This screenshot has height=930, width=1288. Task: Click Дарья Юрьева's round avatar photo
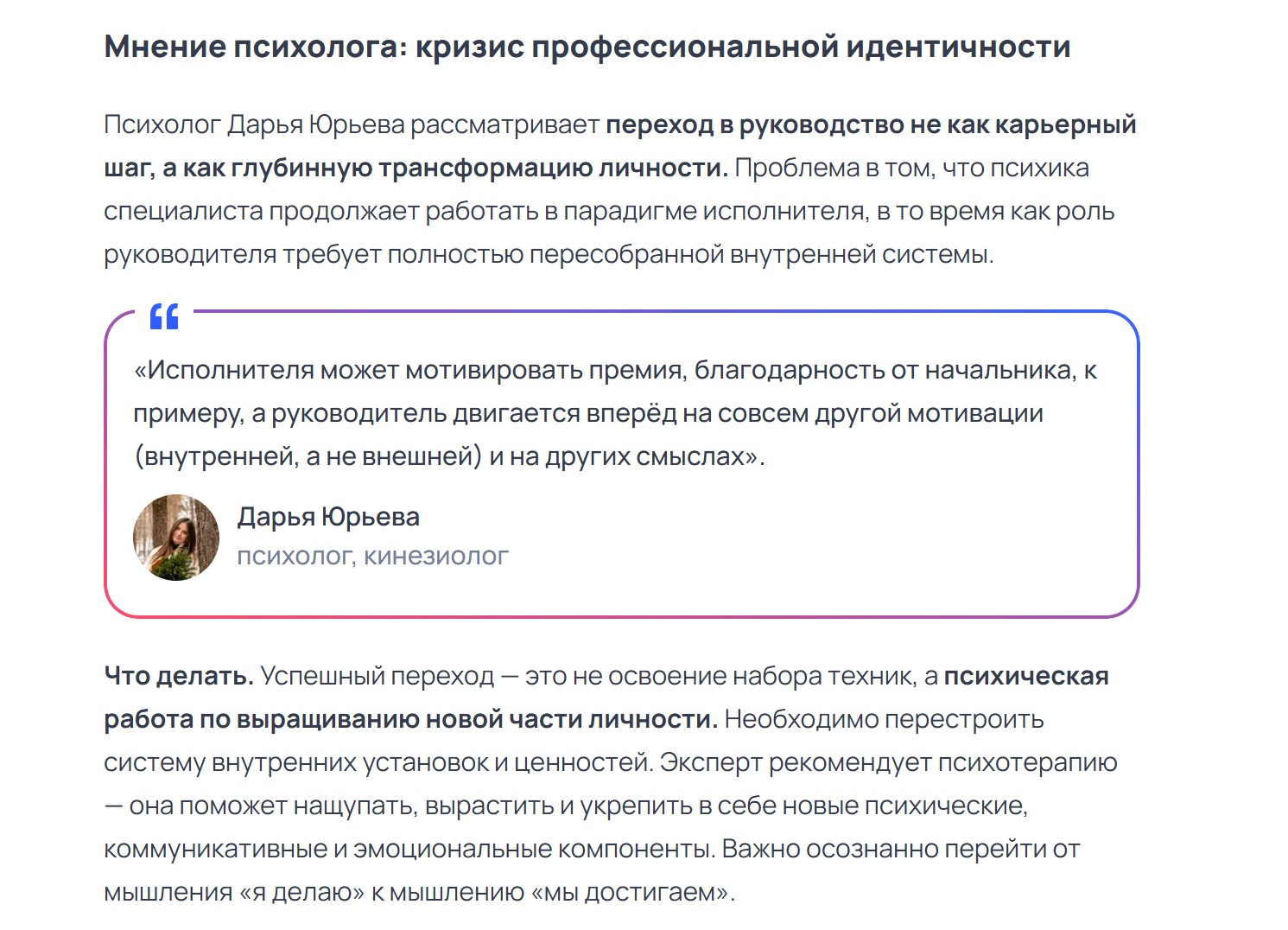pos(176,538)
